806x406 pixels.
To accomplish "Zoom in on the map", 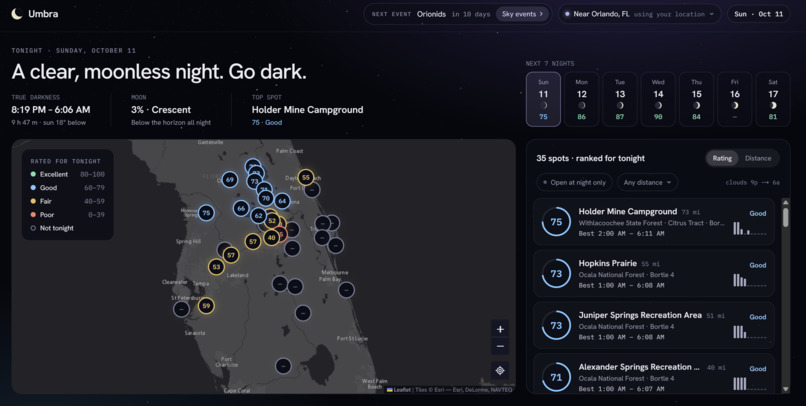I will pyautogui.click(x=500, y=329).
